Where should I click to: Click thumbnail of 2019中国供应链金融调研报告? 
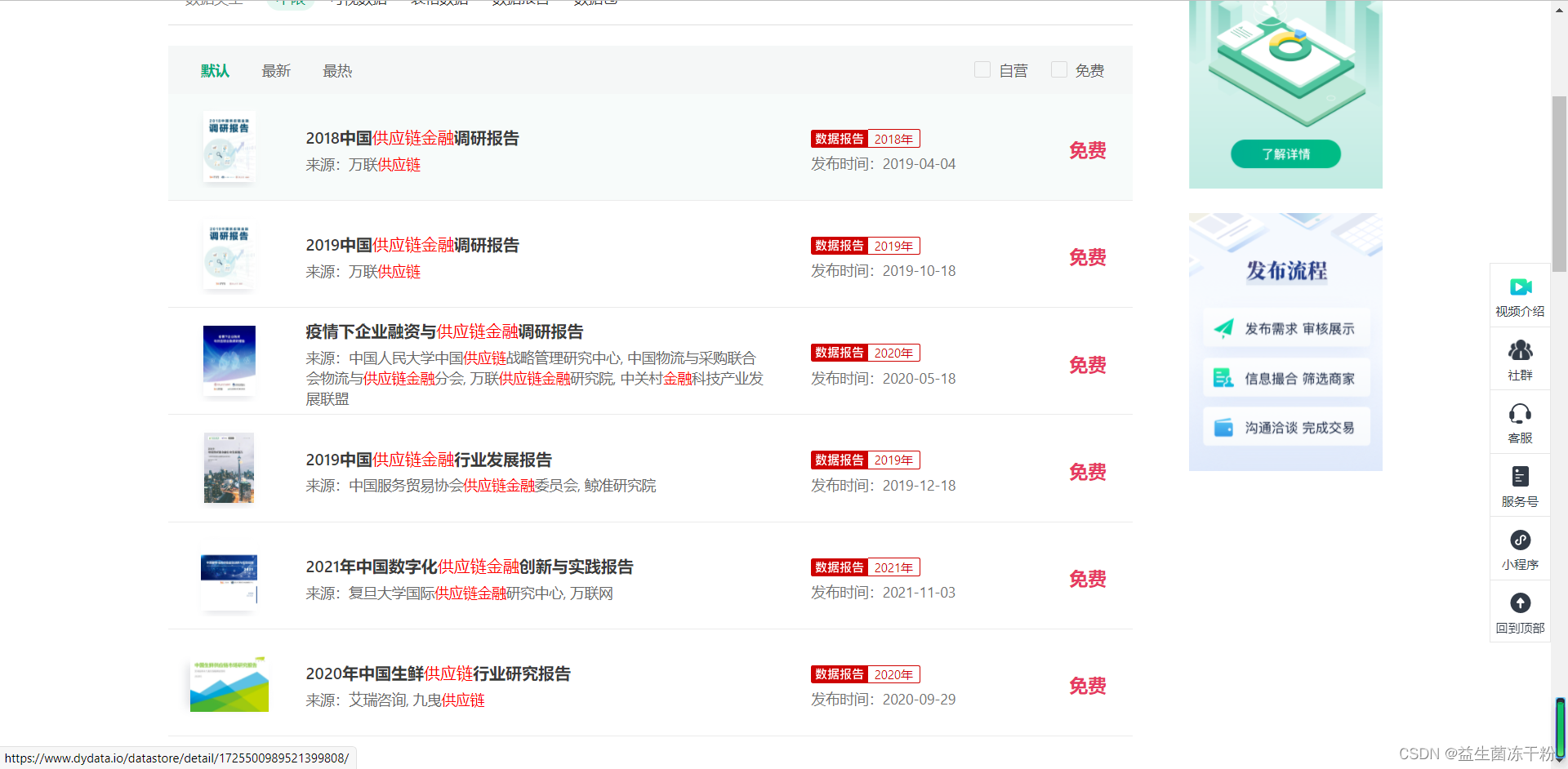(x=229, y=255)
